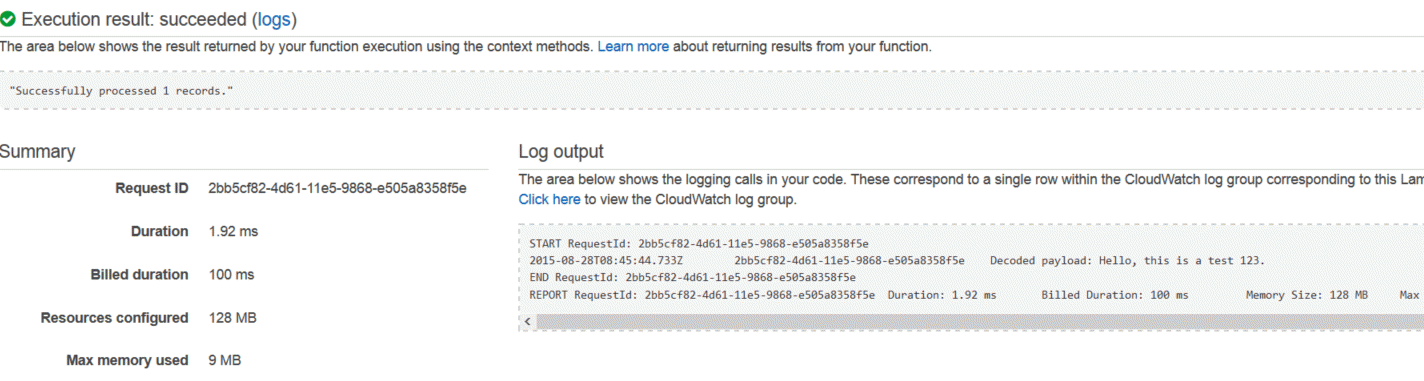Click the 100 ms Billed duration value
This screenshot has width=1424, height=381.
[x=231, y=274]
